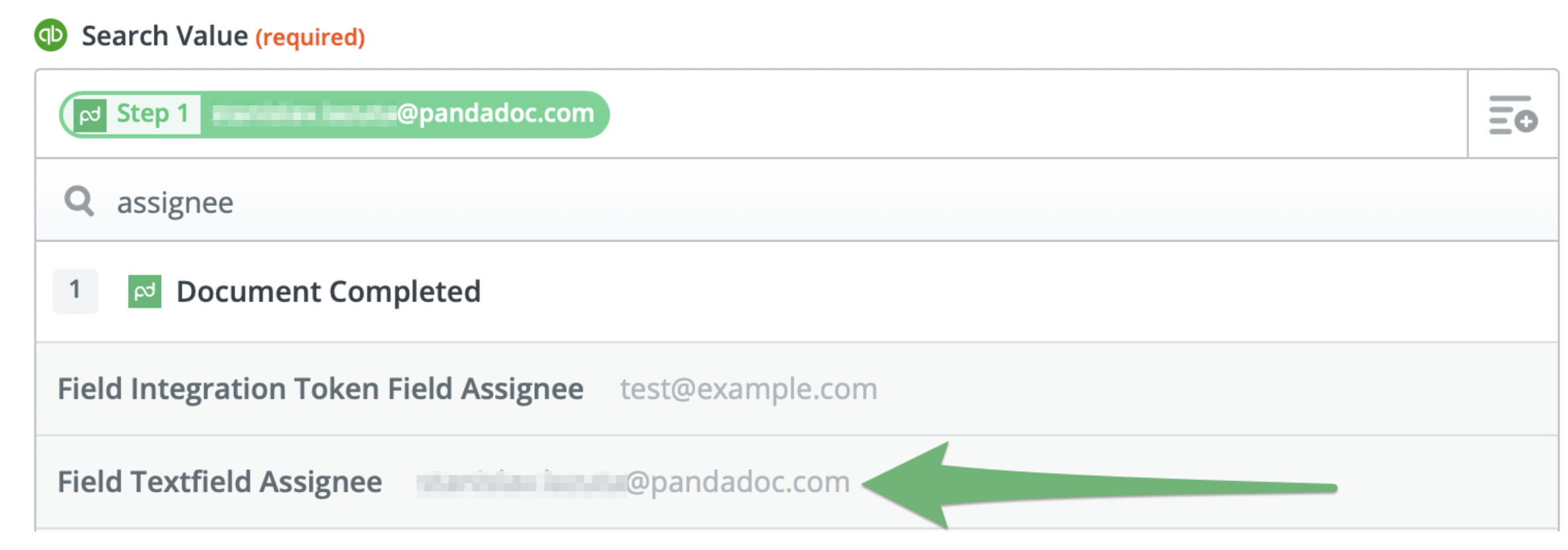Click the QuickBooks icon beside Search Value
Image resolution: width=1568 pixels, height=550 pixels.
point(51,35)
